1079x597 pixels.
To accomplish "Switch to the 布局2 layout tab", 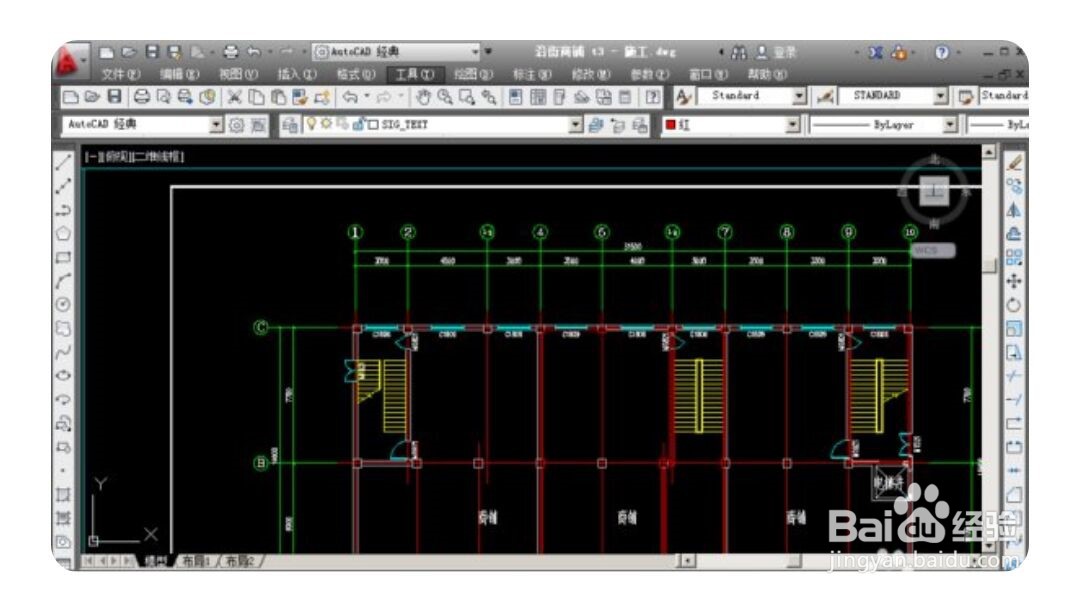I will [239, 561].
